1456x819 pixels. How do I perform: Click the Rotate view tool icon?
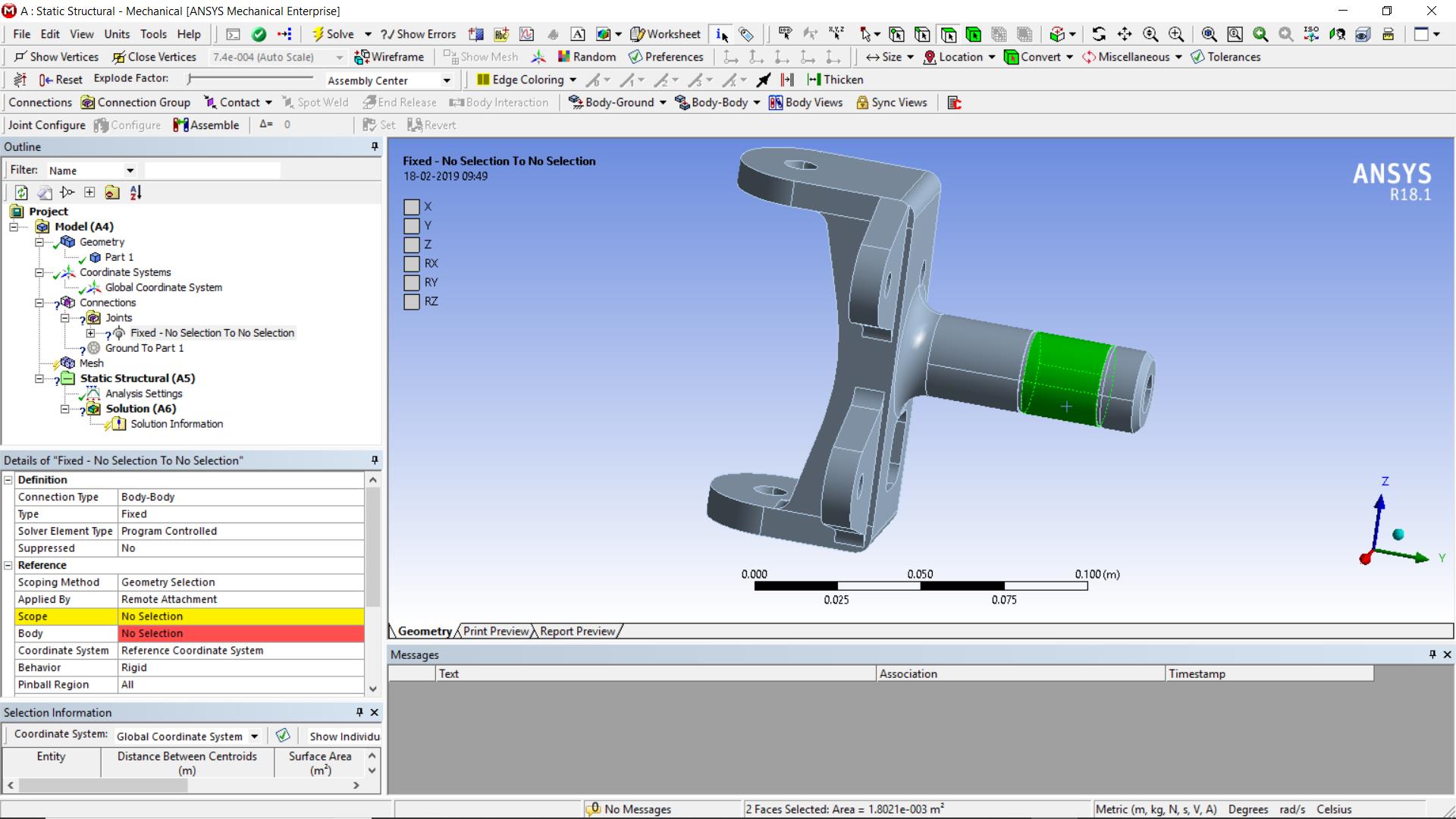[1099, 34]
